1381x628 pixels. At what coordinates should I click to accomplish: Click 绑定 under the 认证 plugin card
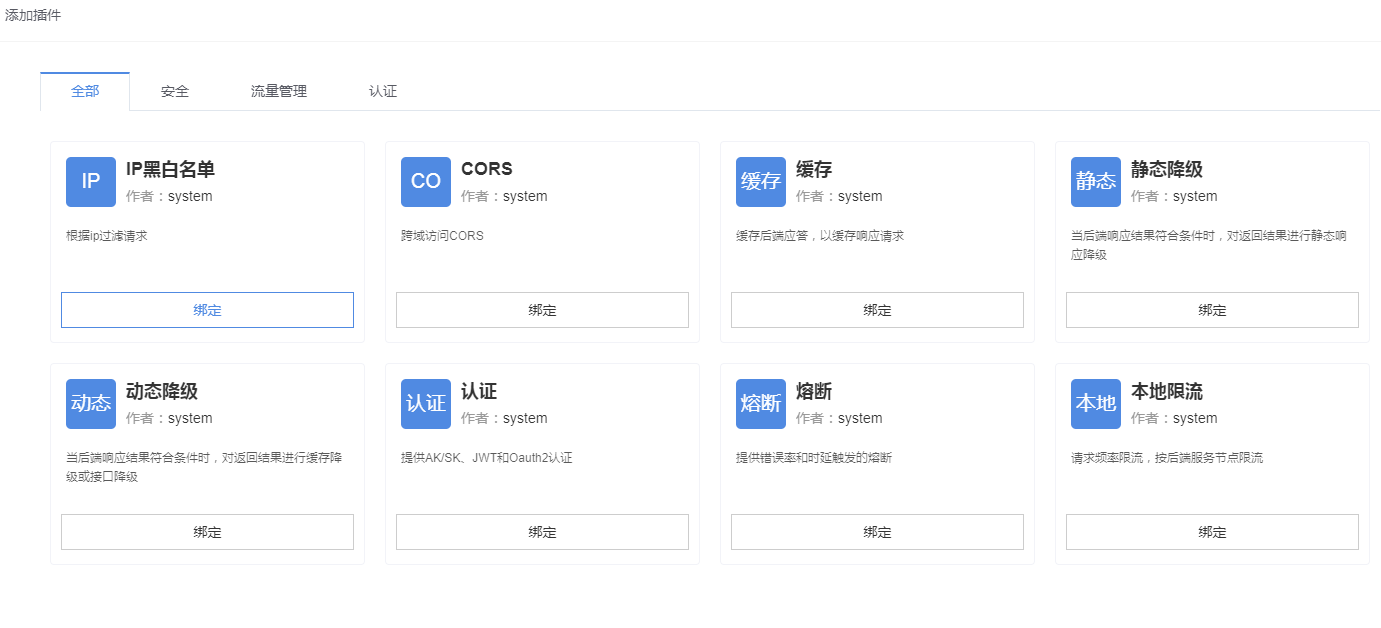[542, 532]
